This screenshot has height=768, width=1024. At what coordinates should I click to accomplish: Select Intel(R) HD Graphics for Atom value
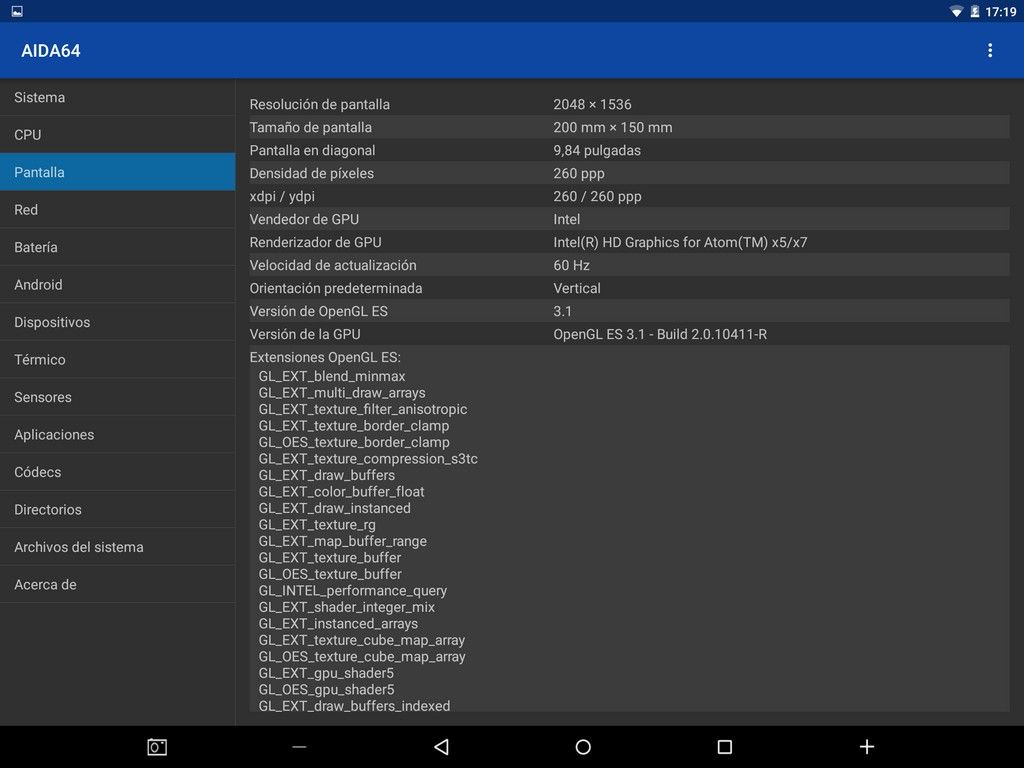[x=680, y=242]
